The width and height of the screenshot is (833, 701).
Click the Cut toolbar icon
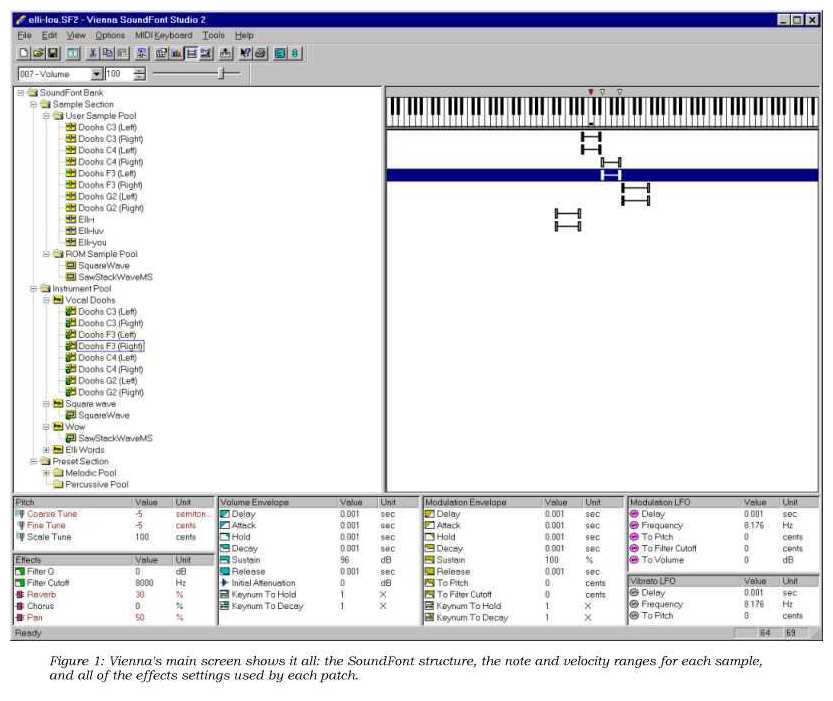[93, 52]
